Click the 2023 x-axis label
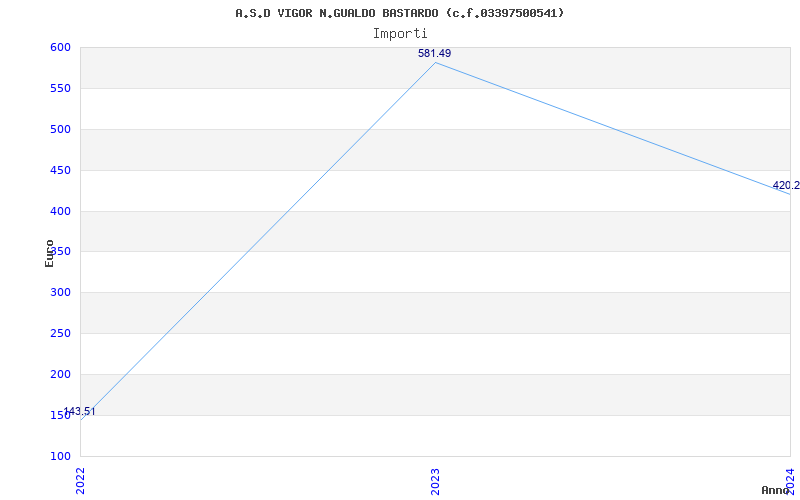The width and height of the screenshot is (800, 500). pos(435,481)
